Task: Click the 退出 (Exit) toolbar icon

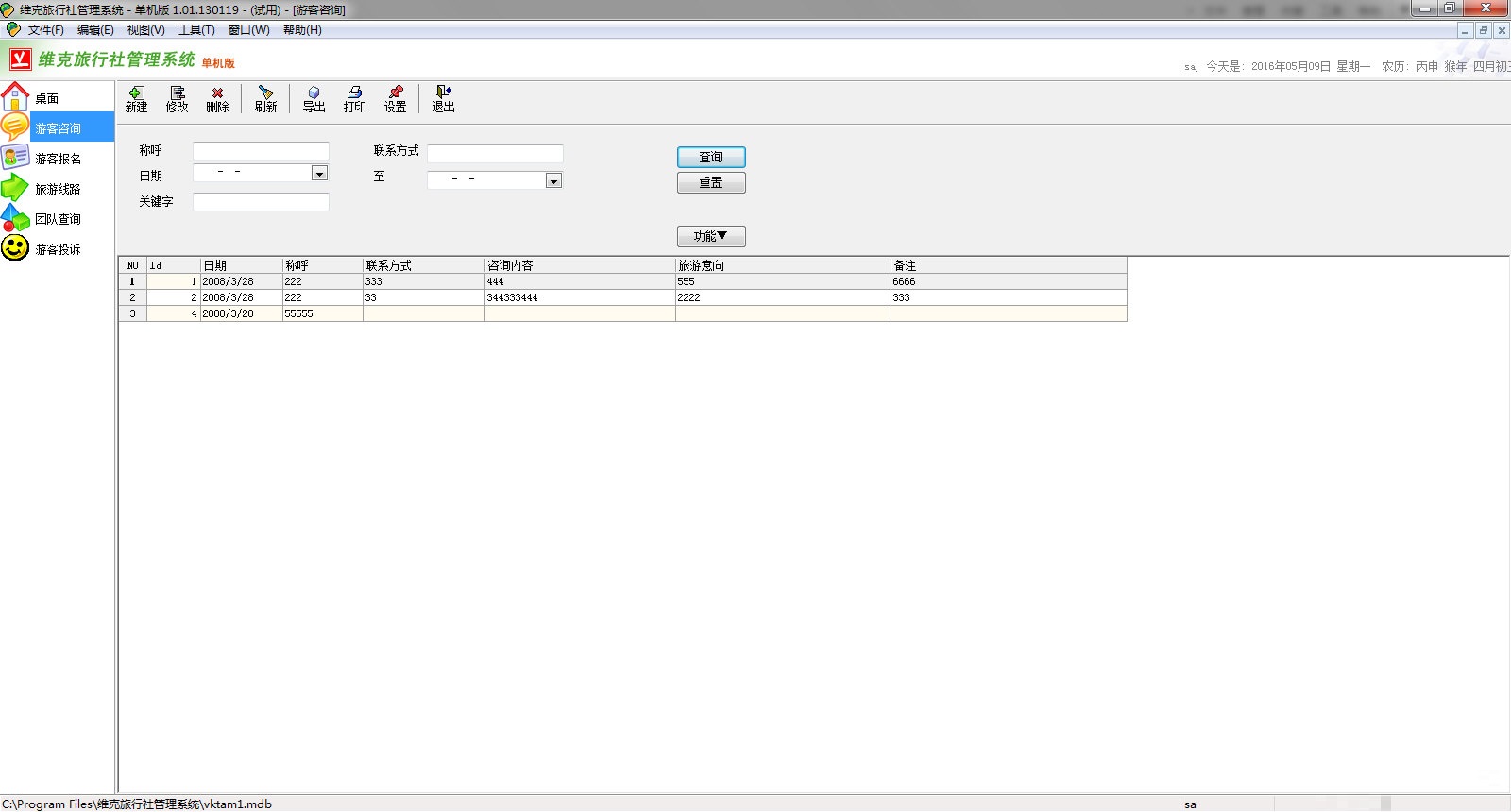Action: tap(444, 99)
